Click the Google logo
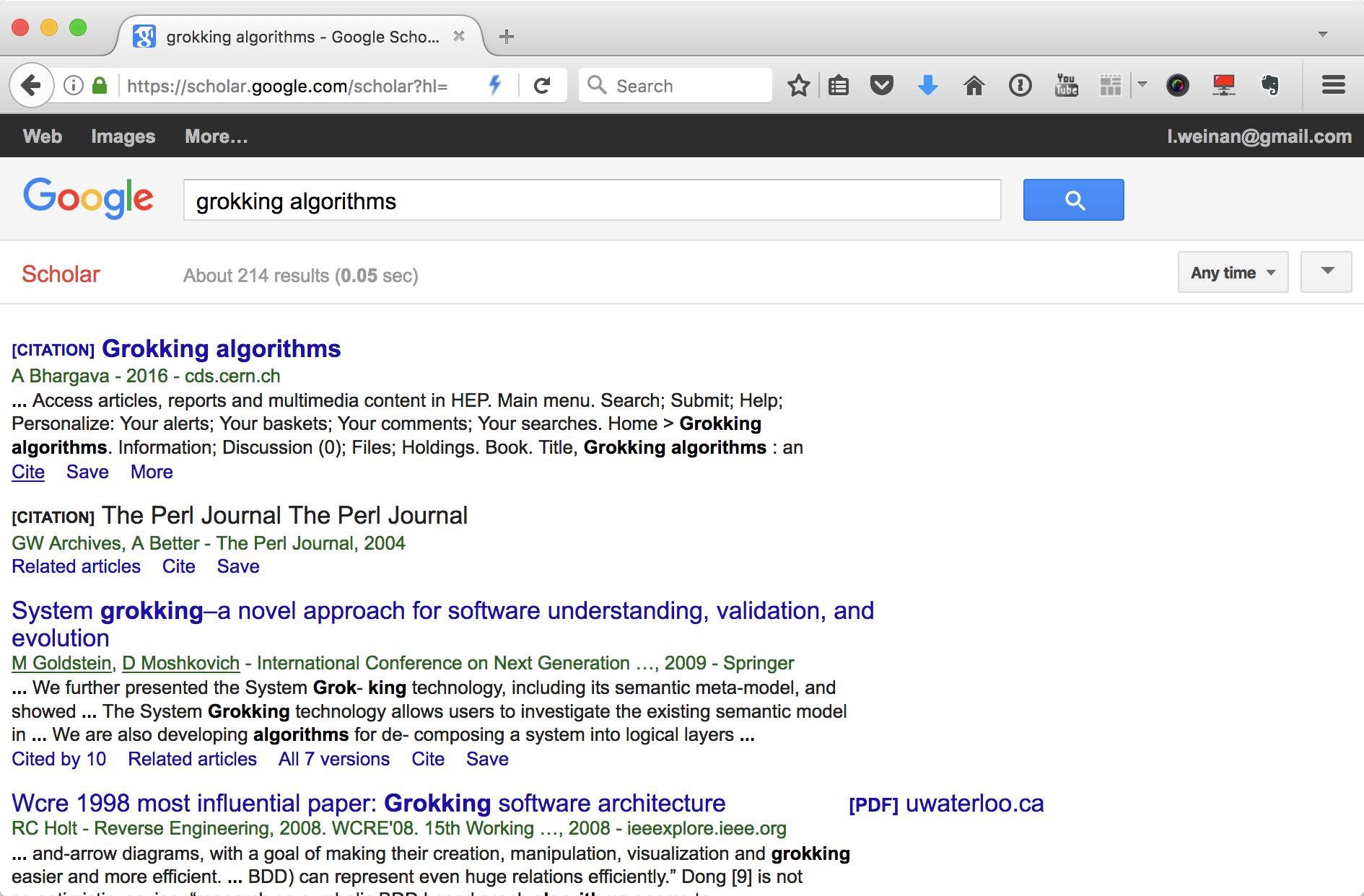Viewport: 1364px width, 896px height. (x=89, y=198)
